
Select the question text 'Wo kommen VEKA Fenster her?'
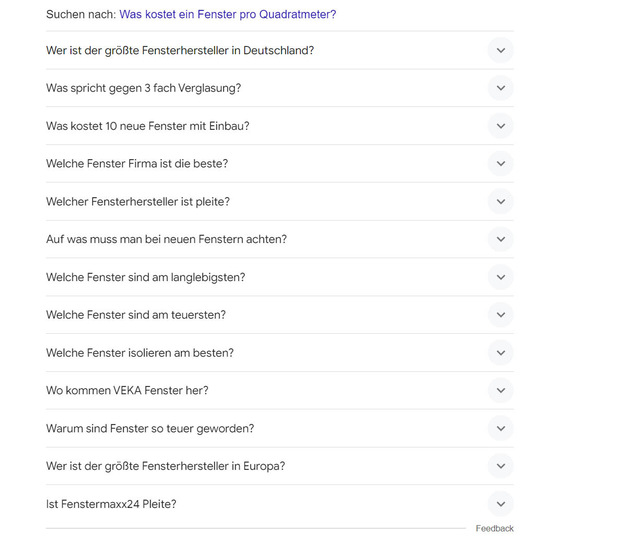tap(127, 391)
